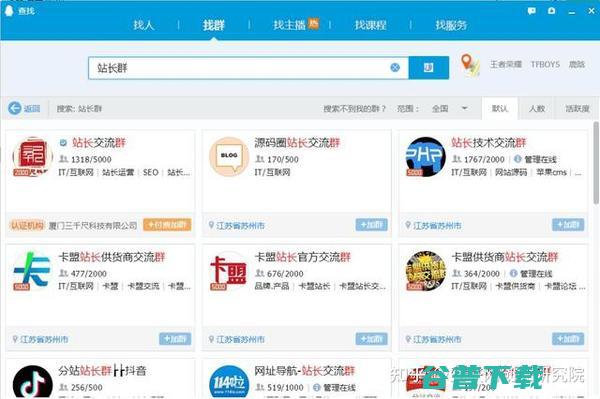Click the 鹿晗 hot keyword
The width and height of the screenshot is (600, 399).
click(x=577, y=64)
